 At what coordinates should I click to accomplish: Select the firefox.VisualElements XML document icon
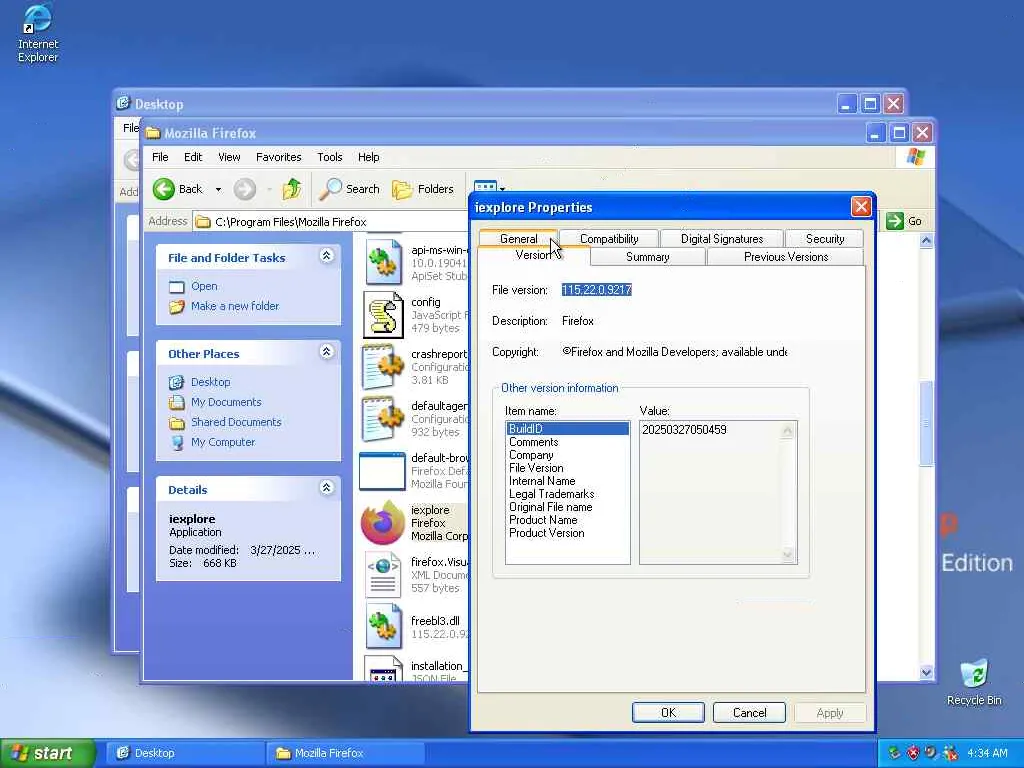[383, 575]
